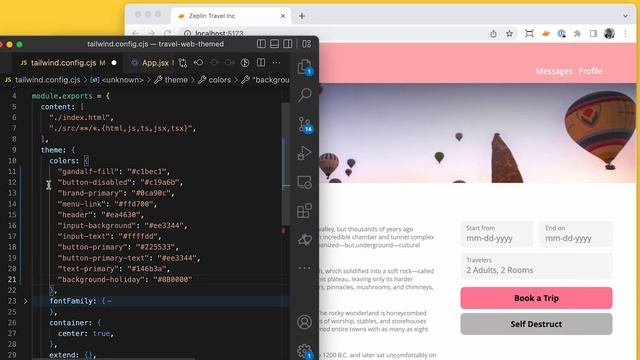Close Zeplin Travel Inc browser tab

(x=283, y=16)
